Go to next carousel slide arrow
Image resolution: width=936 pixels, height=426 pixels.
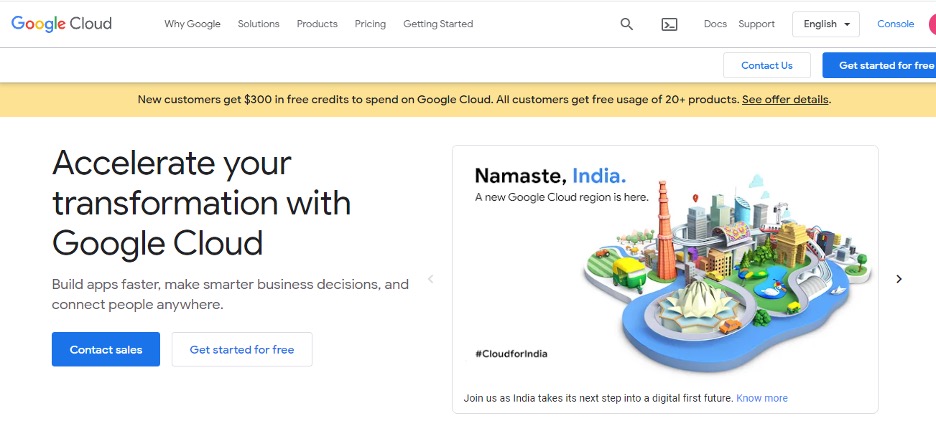pos(899,279)
